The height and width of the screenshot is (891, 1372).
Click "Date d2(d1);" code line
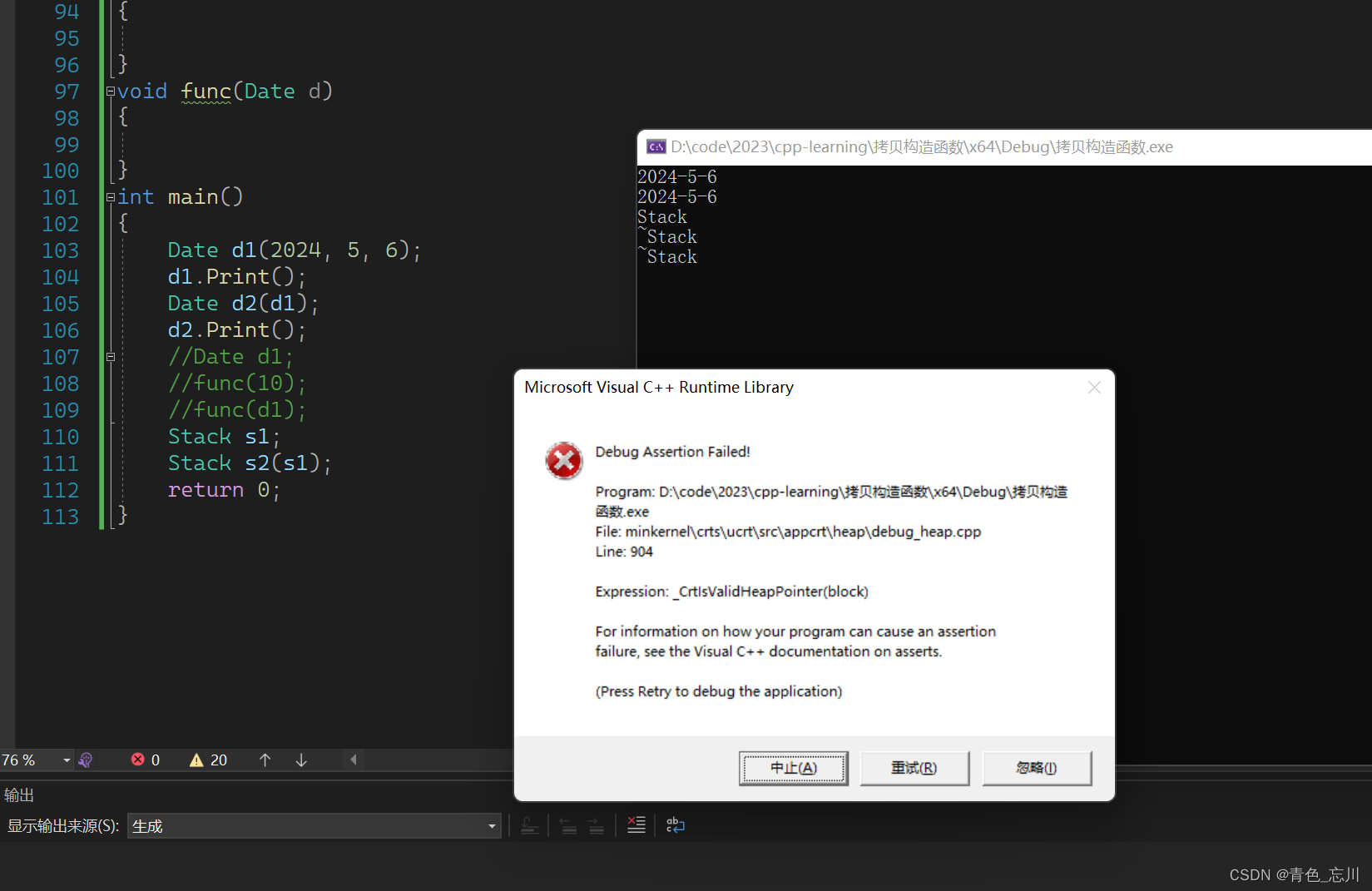(x=243, y=304)
